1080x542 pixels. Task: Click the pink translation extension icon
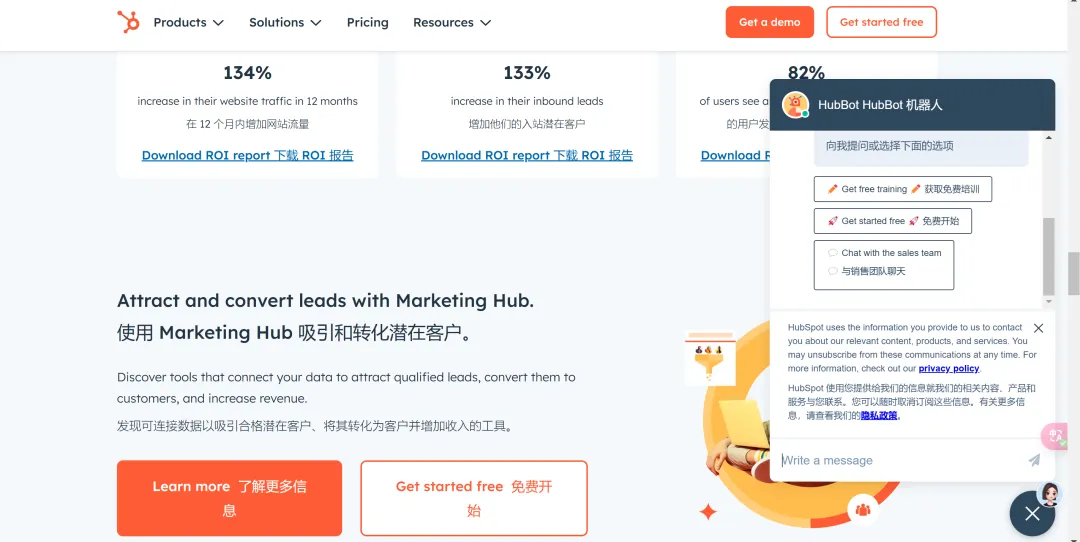1054,436
